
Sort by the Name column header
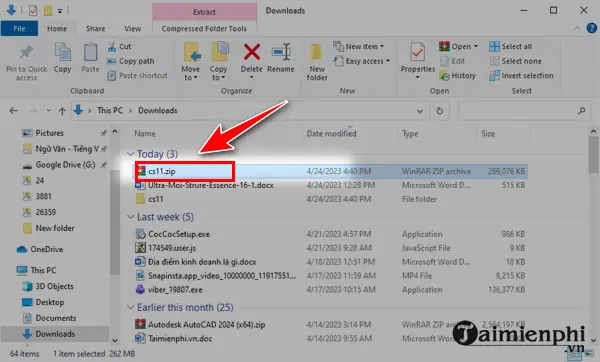point(145,134)
